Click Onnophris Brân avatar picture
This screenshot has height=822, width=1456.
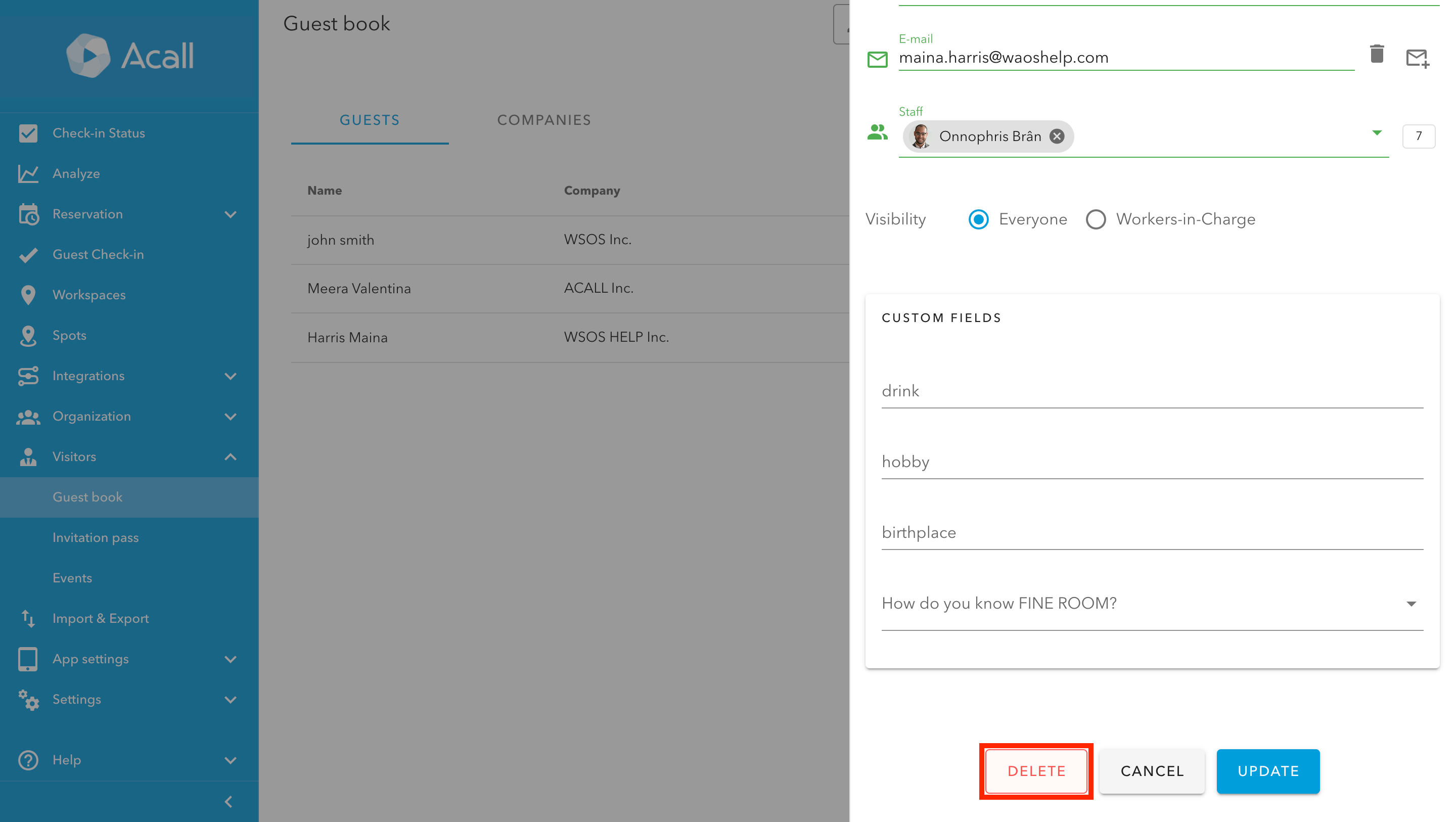click(x=920, y=136)
